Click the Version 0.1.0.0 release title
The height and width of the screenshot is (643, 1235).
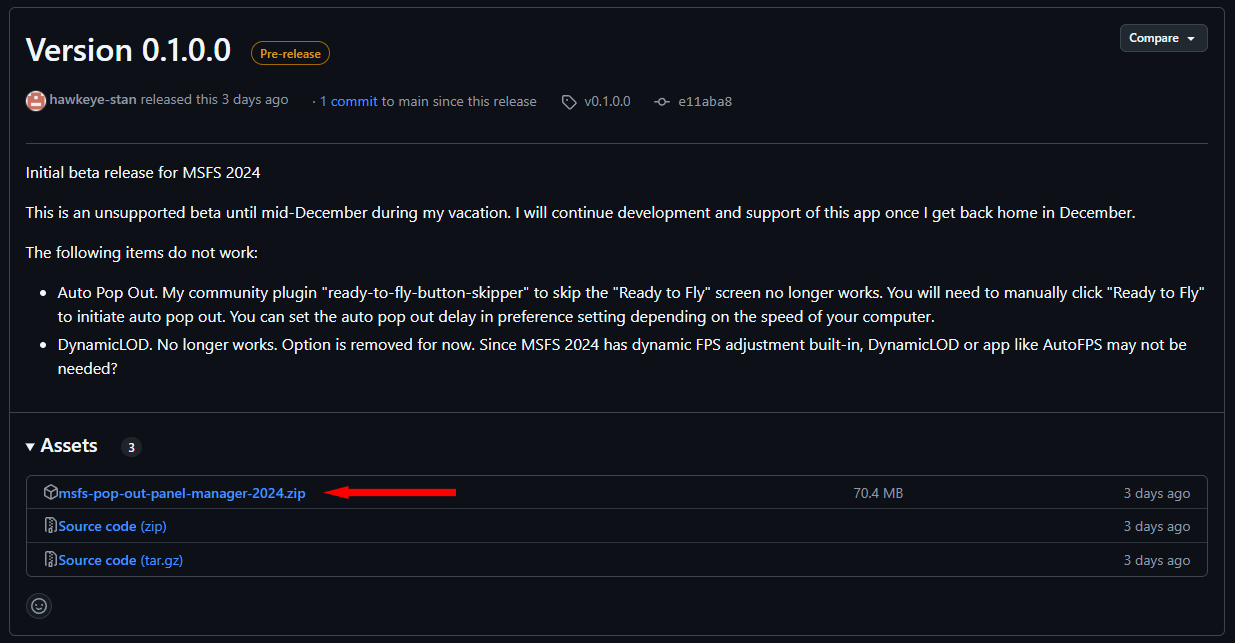(x=128, y=50)
